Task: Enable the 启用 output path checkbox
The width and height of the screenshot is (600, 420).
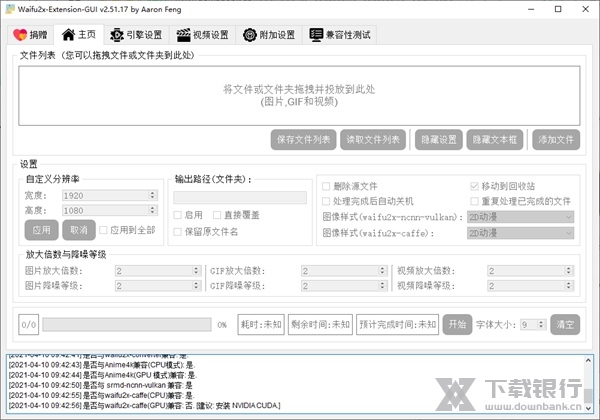Action: (x=188, y=215)
